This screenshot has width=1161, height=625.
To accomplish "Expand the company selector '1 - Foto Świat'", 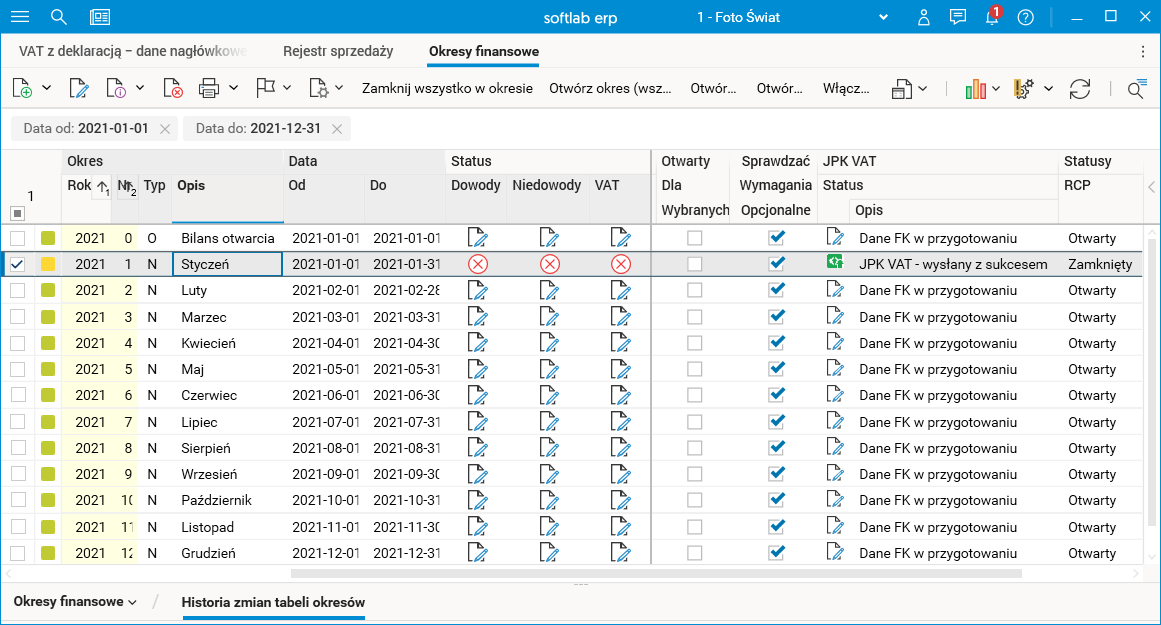I will coord(883,17).
